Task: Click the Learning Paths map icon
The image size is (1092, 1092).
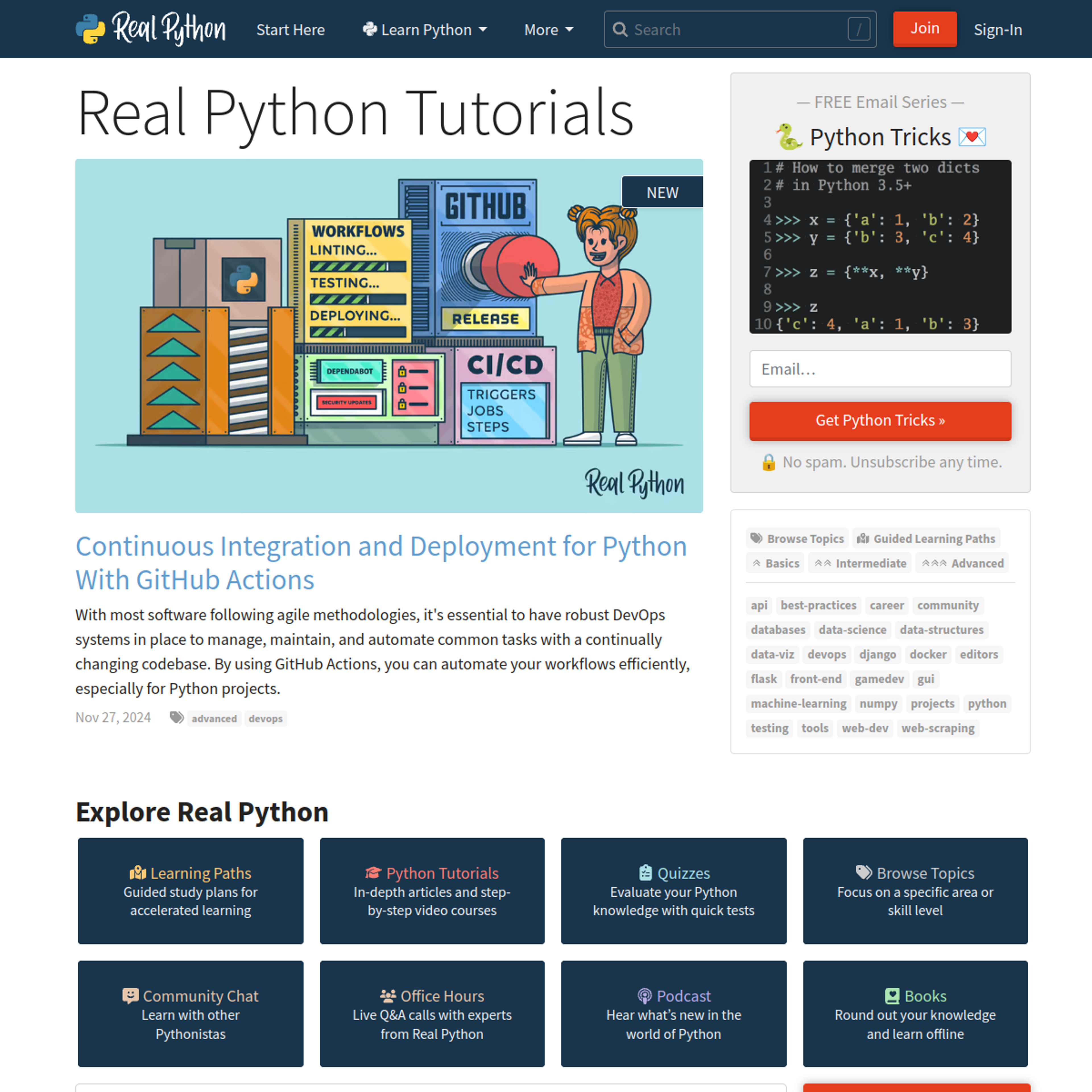Action: [x=138, y=873]
